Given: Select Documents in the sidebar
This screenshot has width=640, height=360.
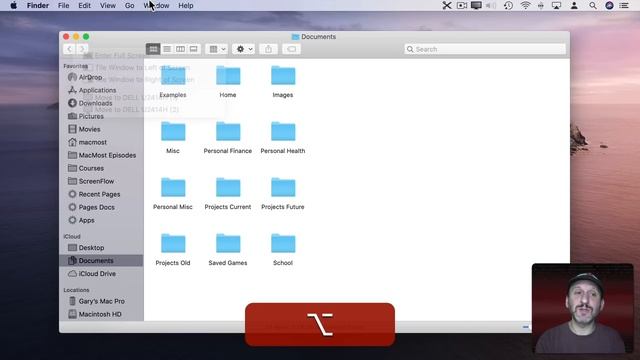Looking at the screenshot, I should 101,261.
